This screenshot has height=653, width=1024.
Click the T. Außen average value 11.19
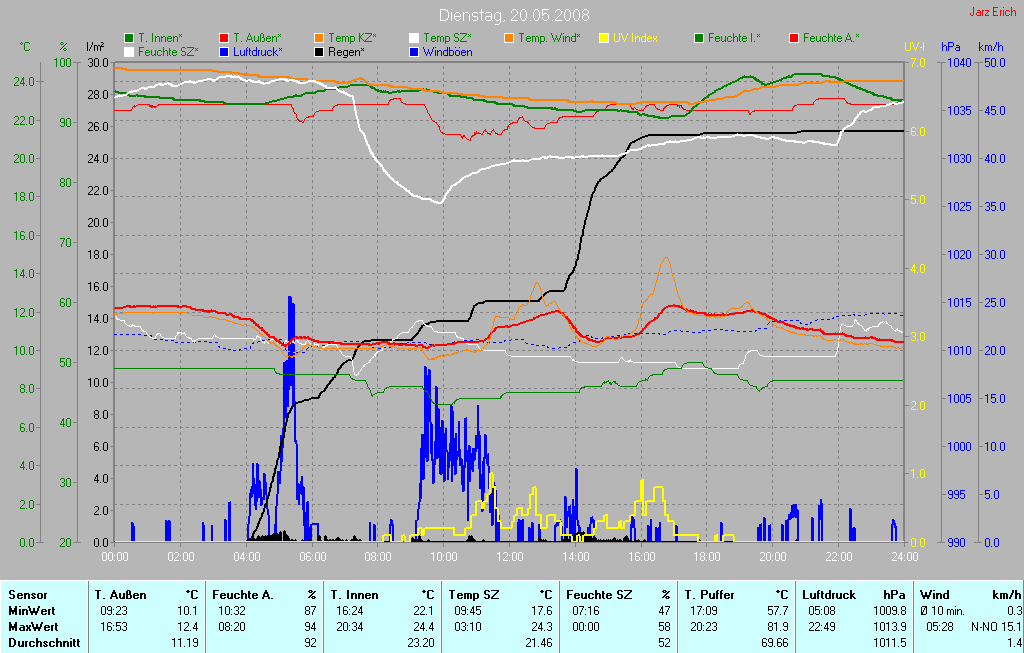pos(185,643)
